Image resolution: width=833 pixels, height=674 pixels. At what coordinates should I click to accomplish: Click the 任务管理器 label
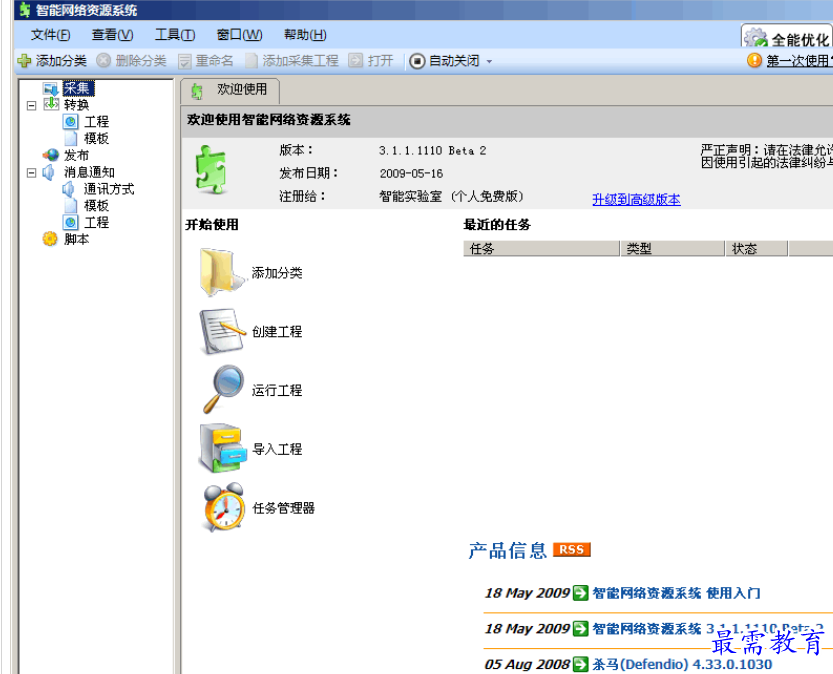(x=284, y=508)
